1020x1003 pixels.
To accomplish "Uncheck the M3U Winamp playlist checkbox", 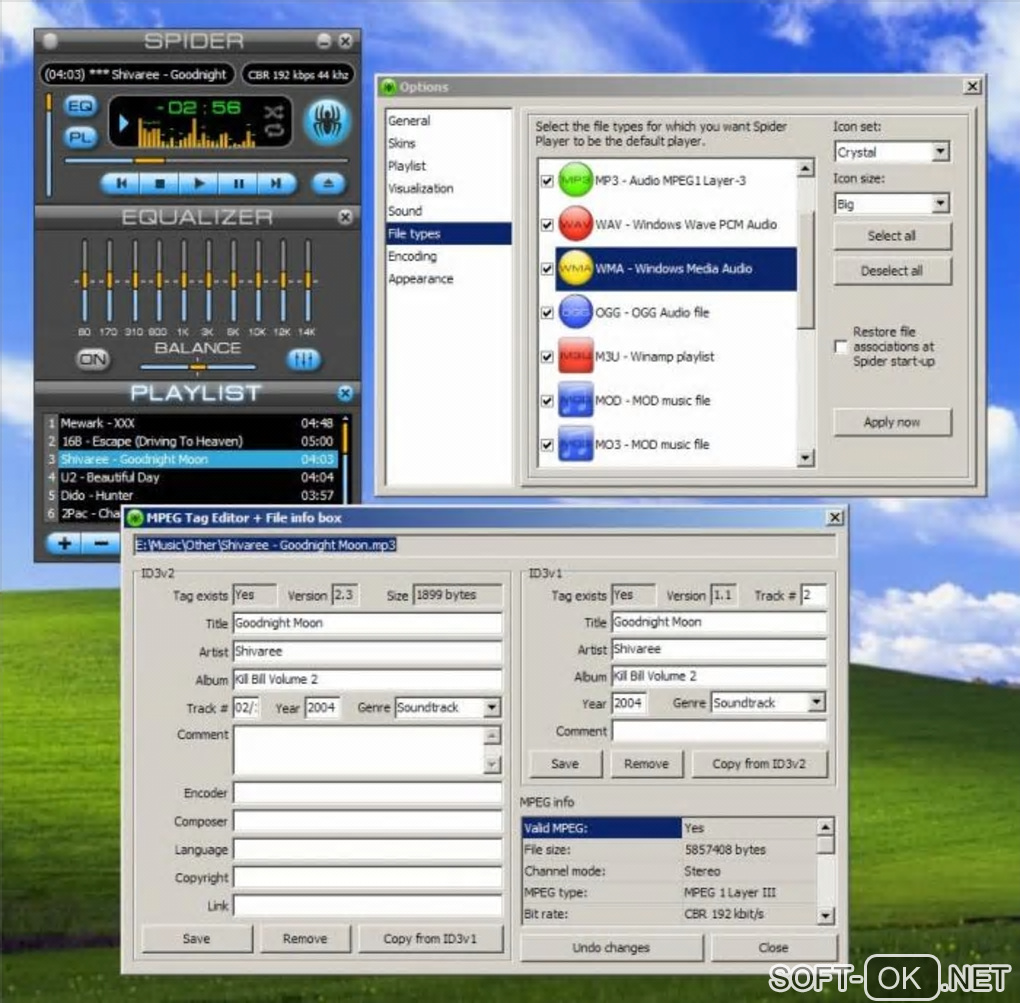I will tap(547, 357).
